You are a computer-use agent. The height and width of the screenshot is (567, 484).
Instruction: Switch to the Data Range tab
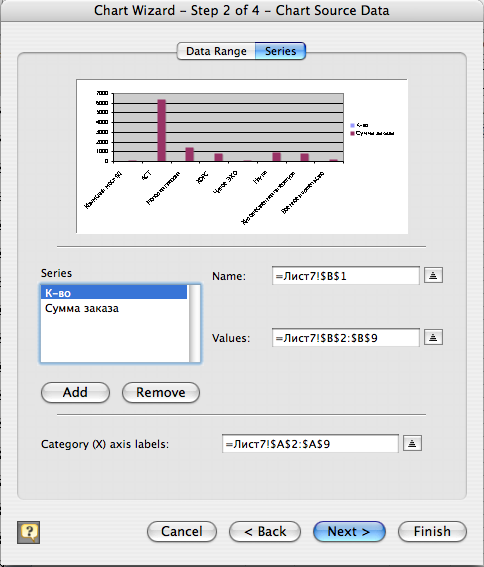216,51
